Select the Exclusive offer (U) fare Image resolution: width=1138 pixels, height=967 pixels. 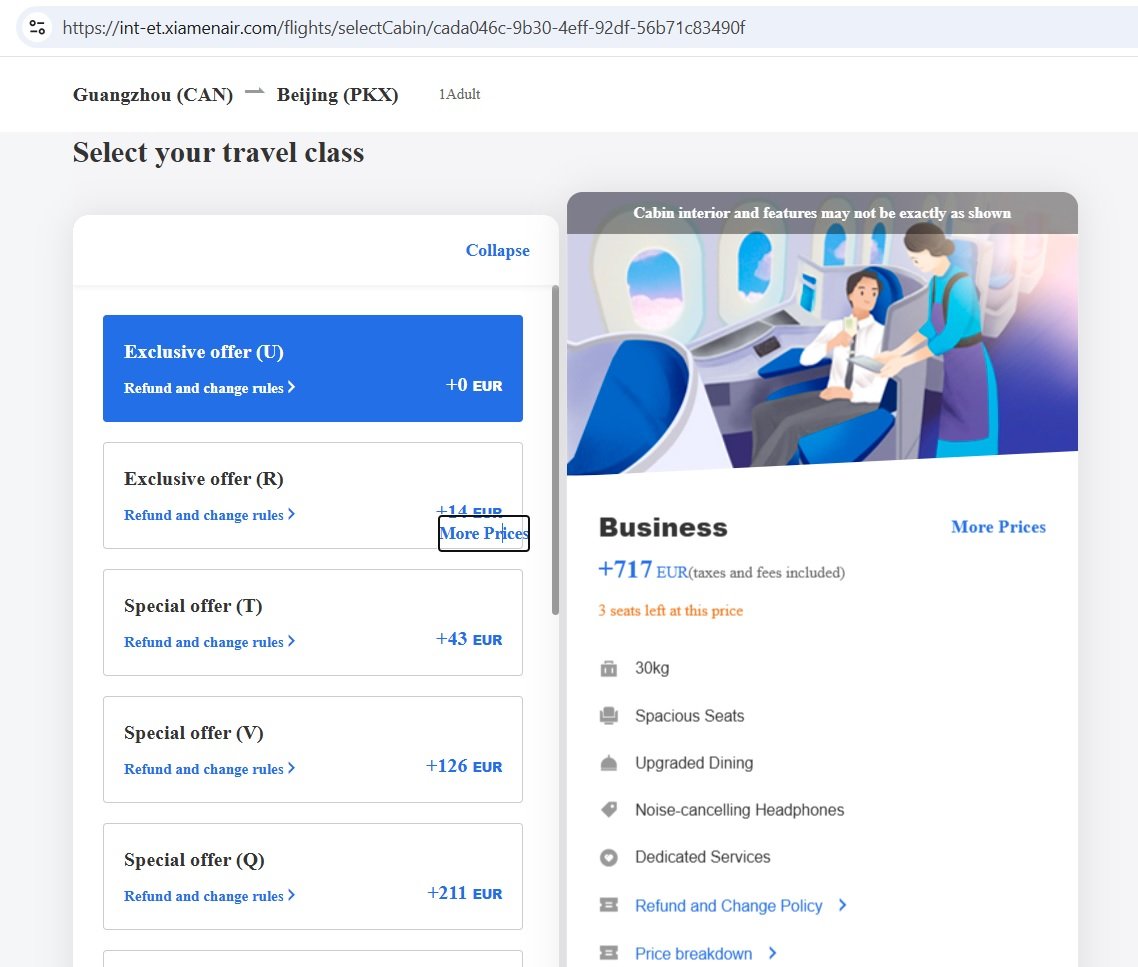pos(312,367)
